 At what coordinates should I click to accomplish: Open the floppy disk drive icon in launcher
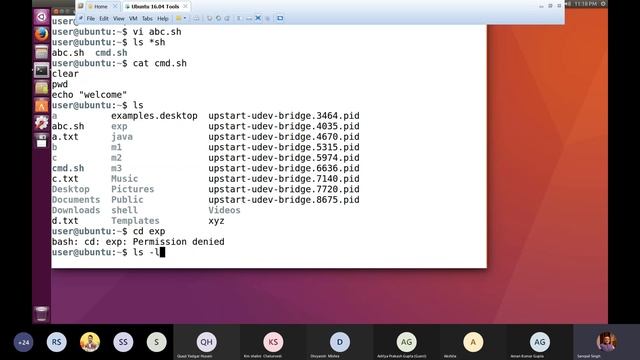point(41,140)
